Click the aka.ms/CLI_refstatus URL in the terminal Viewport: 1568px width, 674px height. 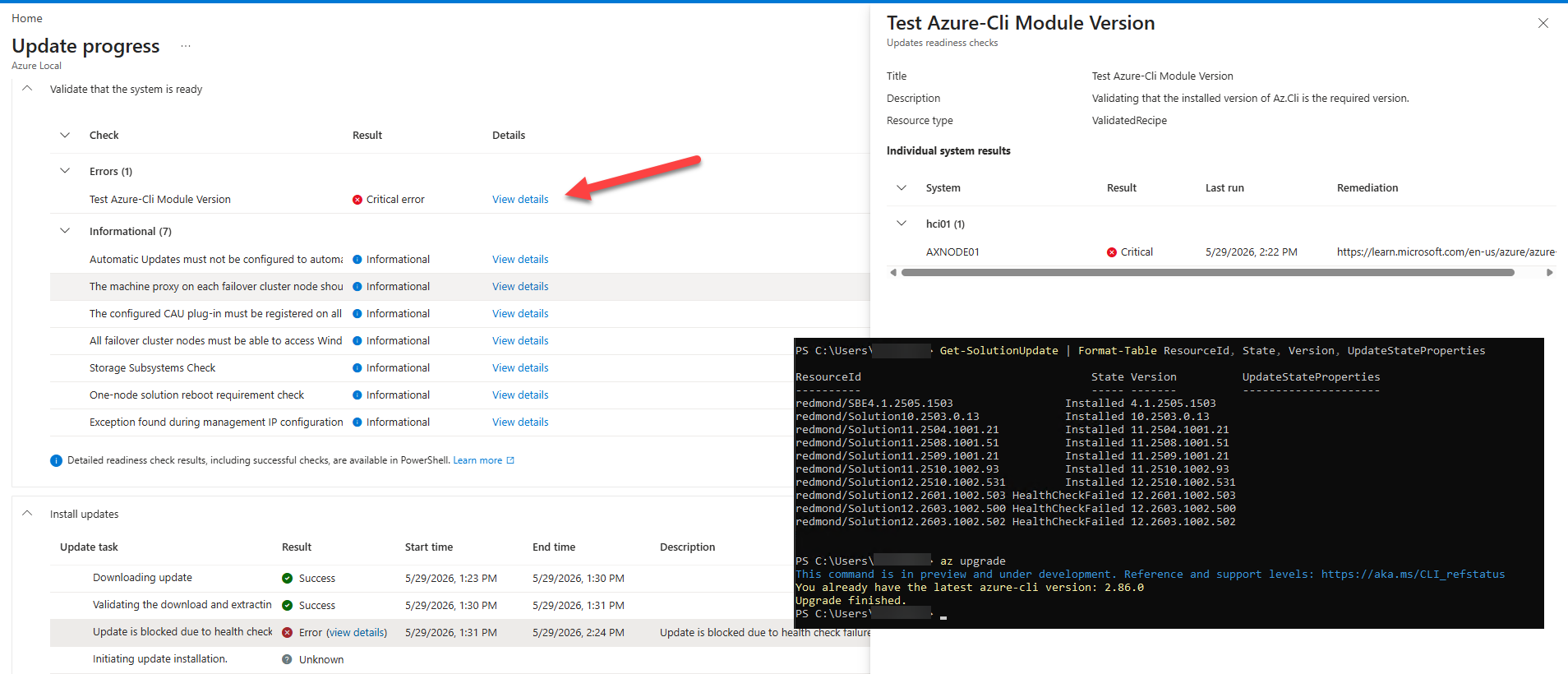point(1413,574)
